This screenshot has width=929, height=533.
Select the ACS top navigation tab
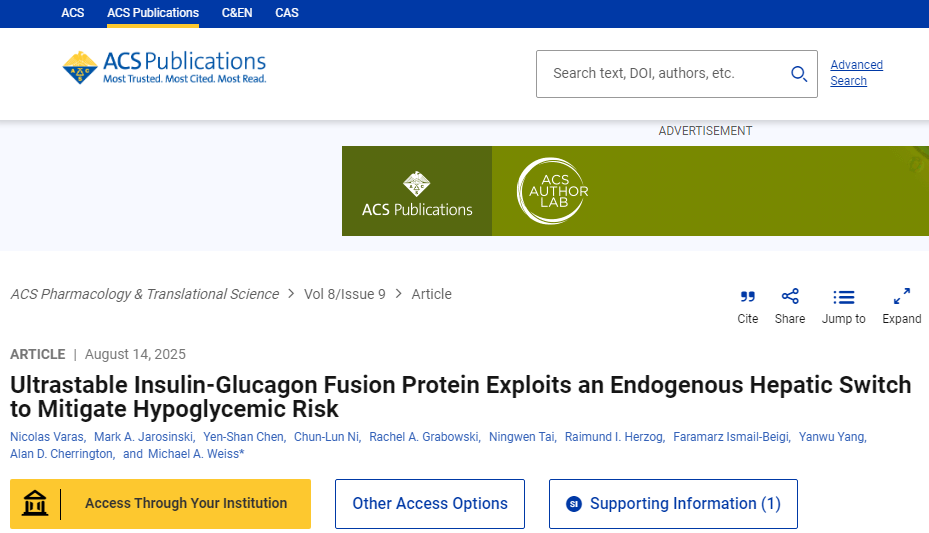(73, 13)
